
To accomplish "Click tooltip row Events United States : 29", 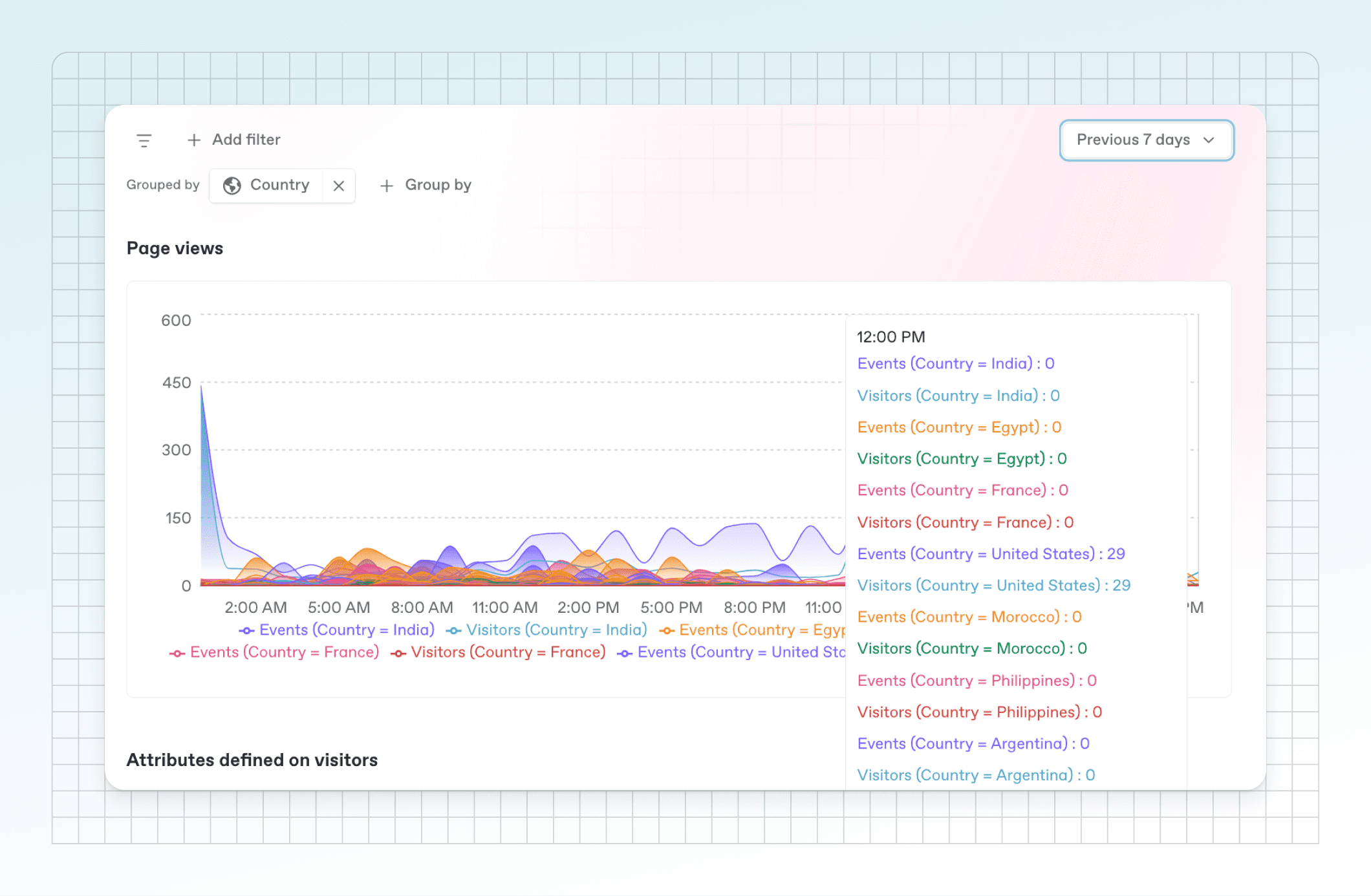I will pyautogui.click(x=991, y=554).
